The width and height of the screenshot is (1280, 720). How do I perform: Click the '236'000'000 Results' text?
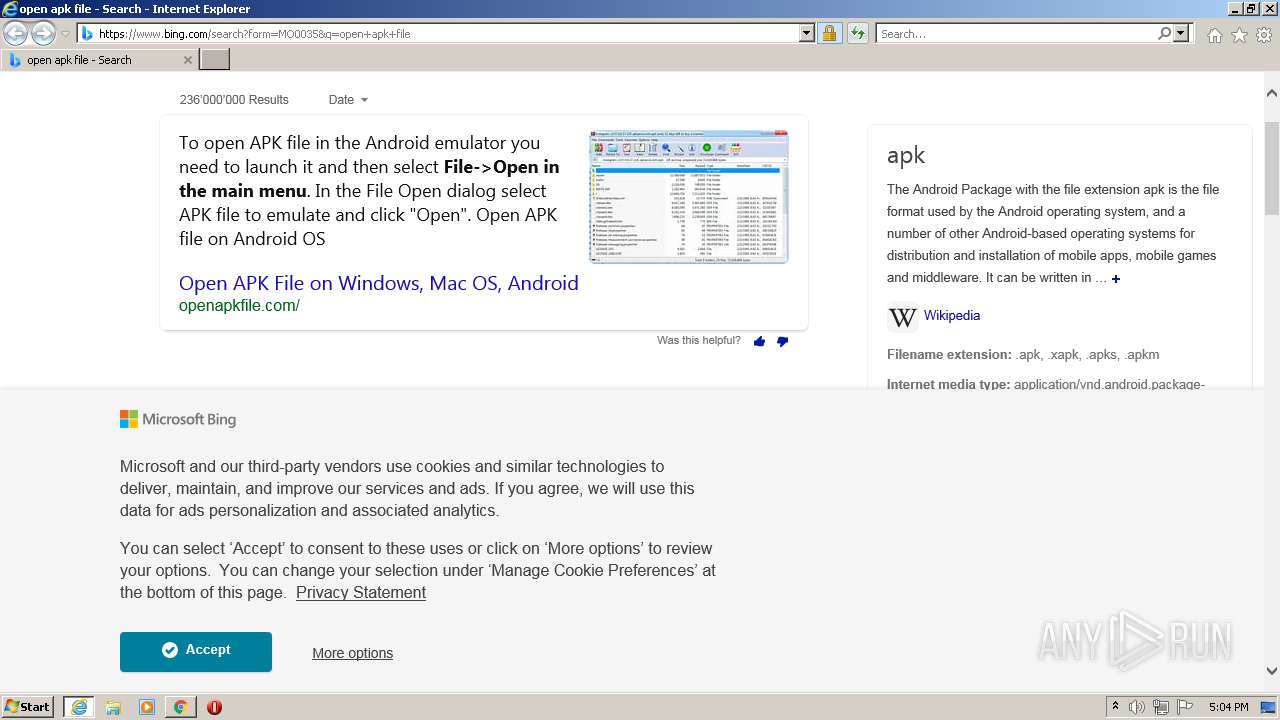coord(234,100)
